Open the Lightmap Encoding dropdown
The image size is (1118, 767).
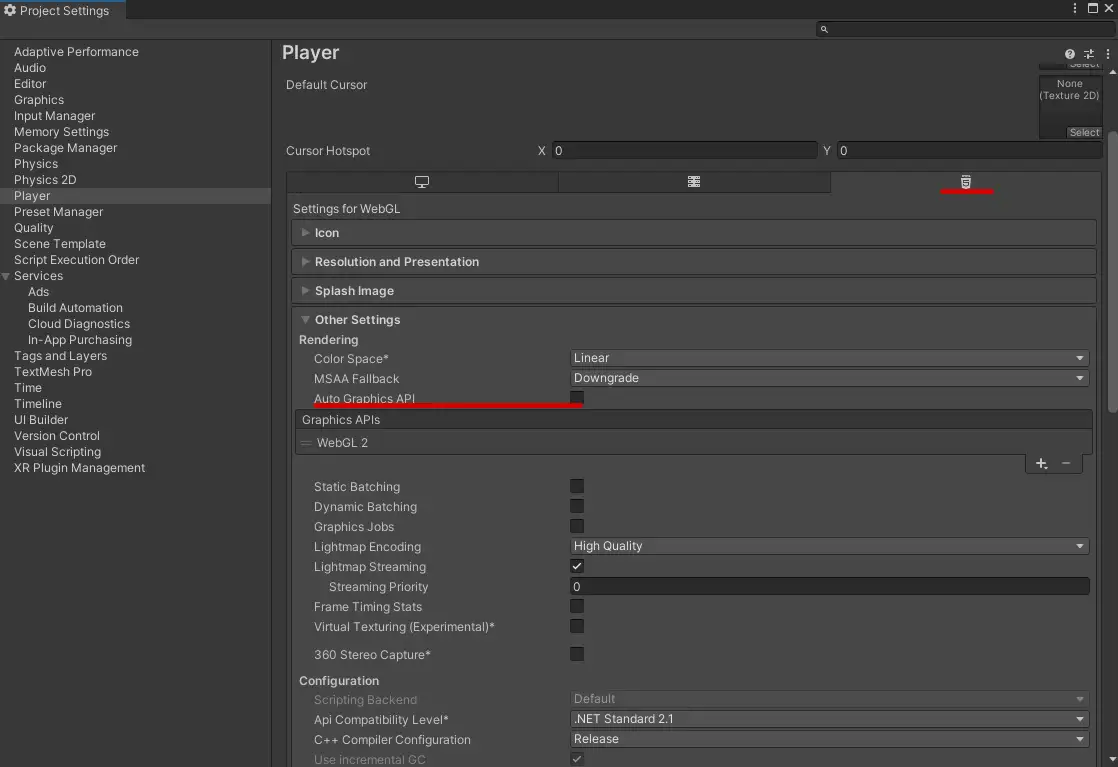[828, 546]
